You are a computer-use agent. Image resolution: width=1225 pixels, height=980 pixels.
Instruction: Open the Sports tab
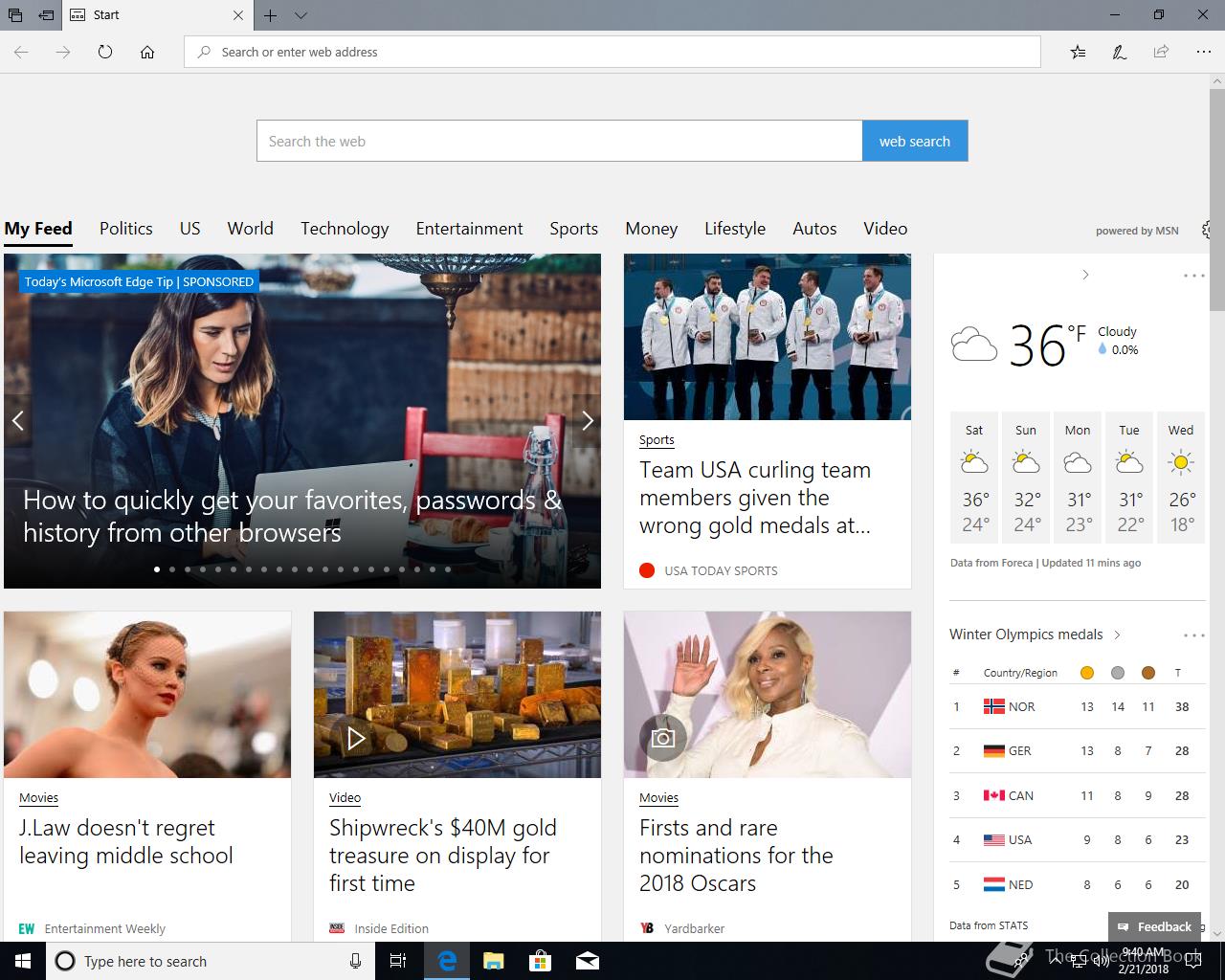(x=574, y=229)
